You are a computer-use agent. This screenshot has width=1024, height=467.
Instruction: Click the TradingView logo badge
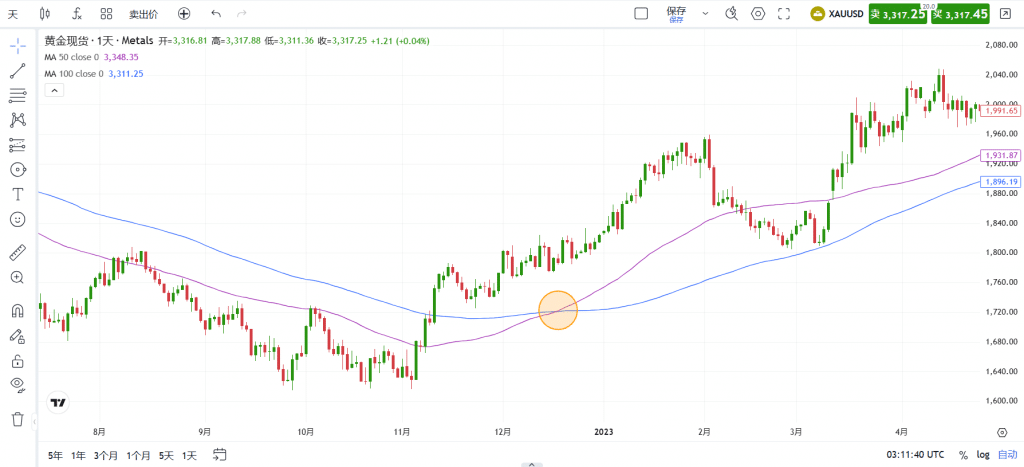pyautogui.click(x=58, y=403)
